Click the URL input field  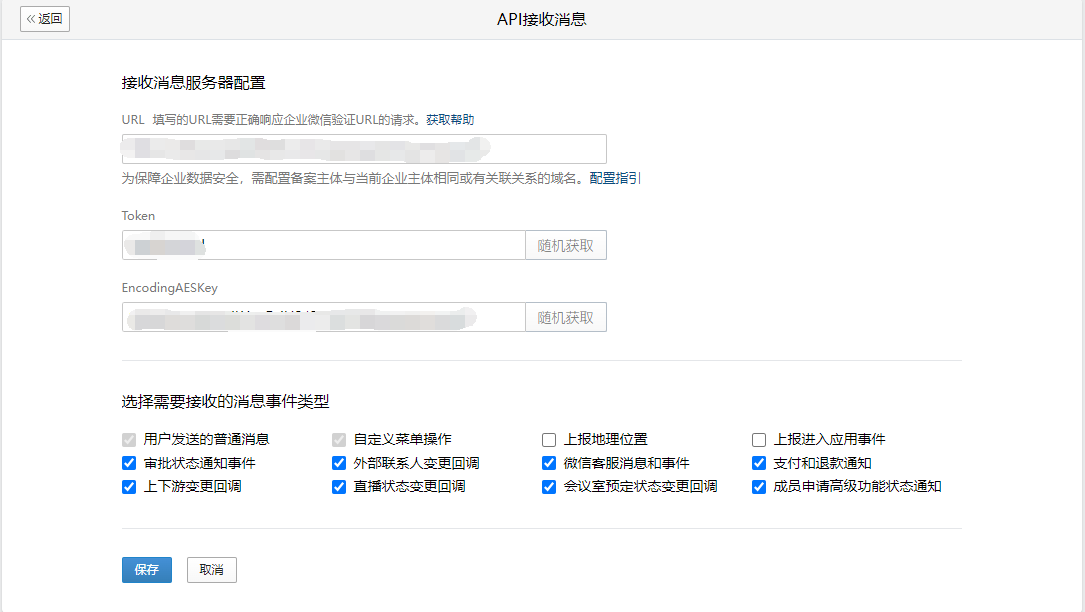[364, 149]
